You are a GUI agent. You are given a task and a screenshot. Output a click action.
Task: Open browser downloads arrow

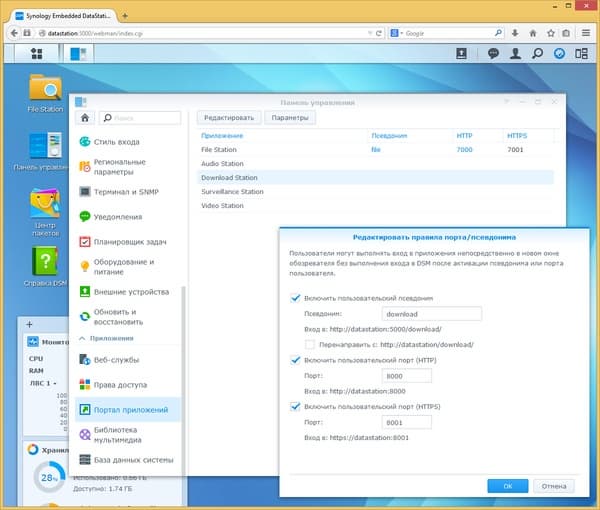pyautogui.click(x=515, y=33)
